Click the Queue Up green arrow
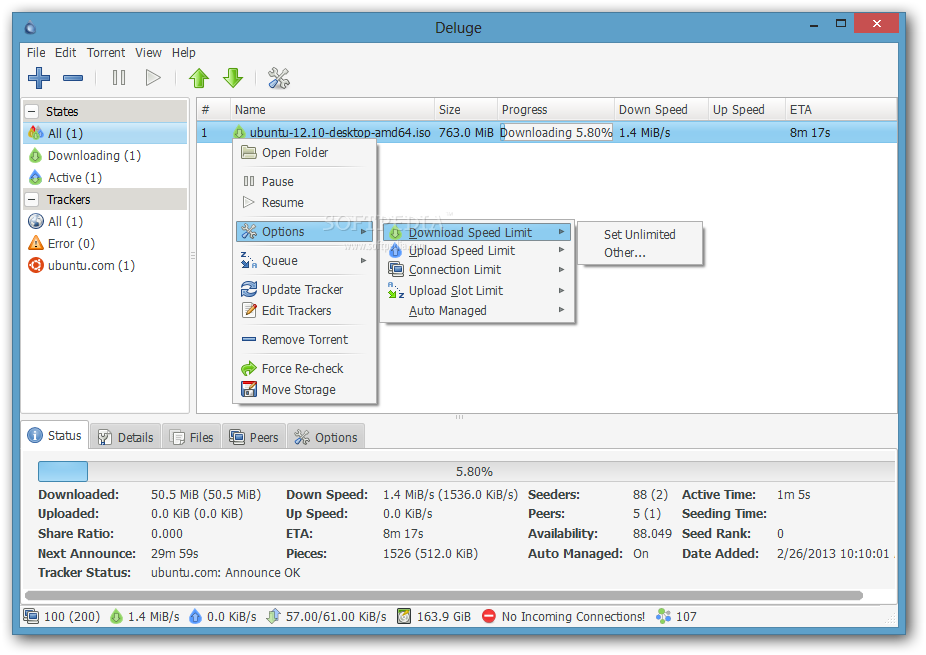 (x=199, y=78)
